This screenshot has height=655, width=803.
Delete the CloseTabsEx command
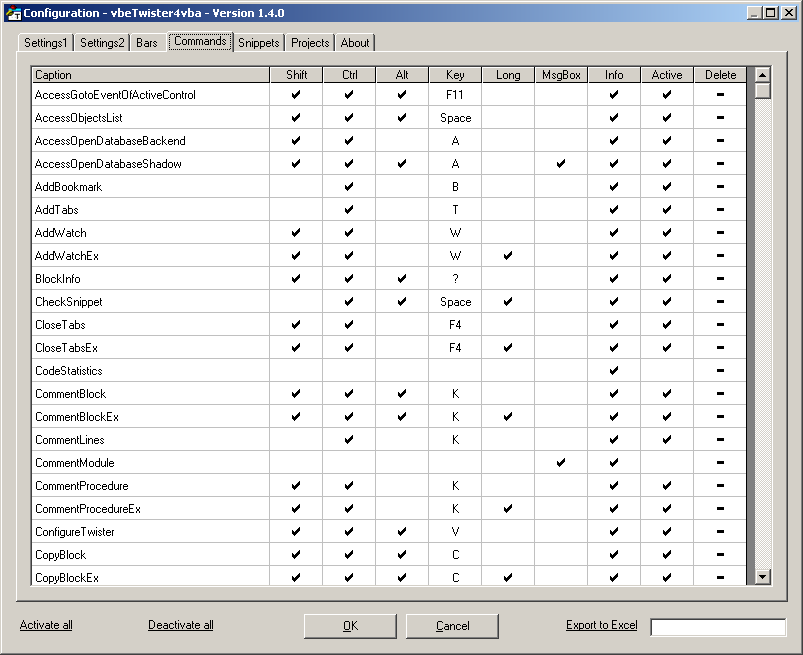point(720,347)
